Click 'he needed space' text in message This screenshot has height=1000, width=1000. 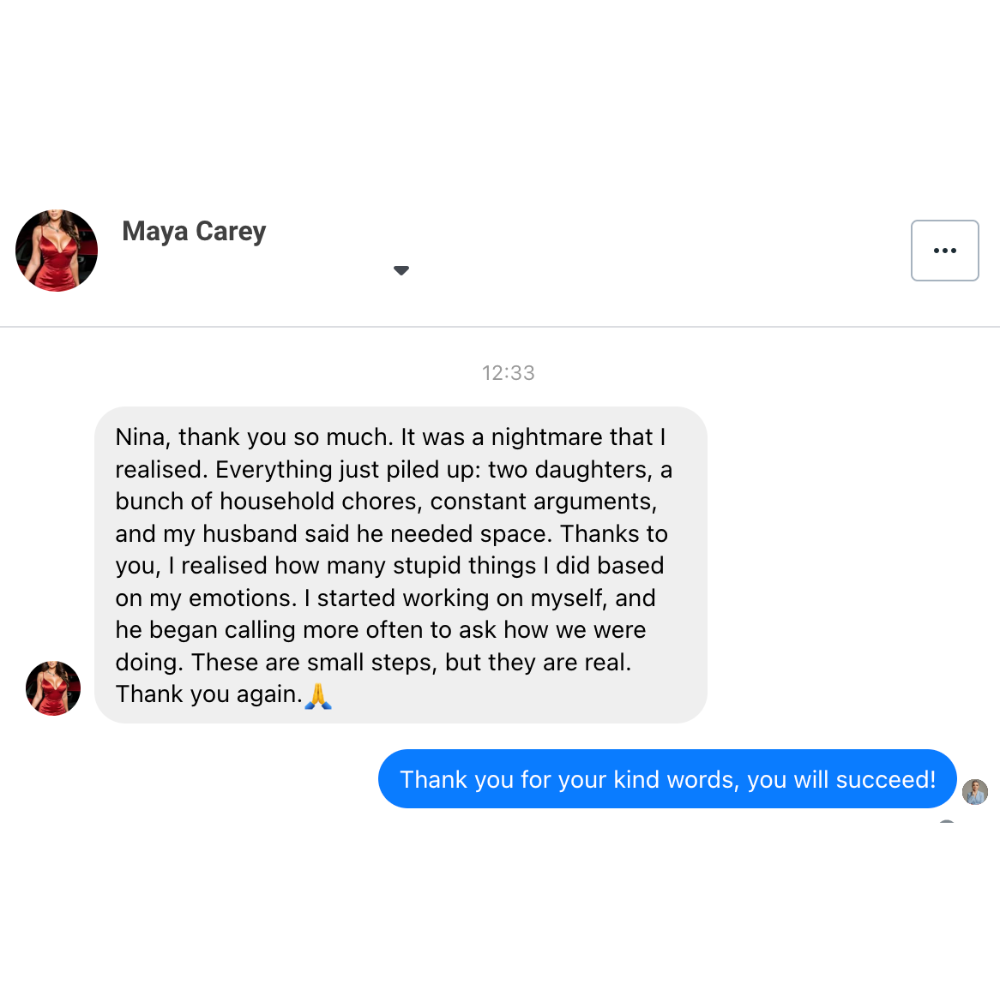452,534
